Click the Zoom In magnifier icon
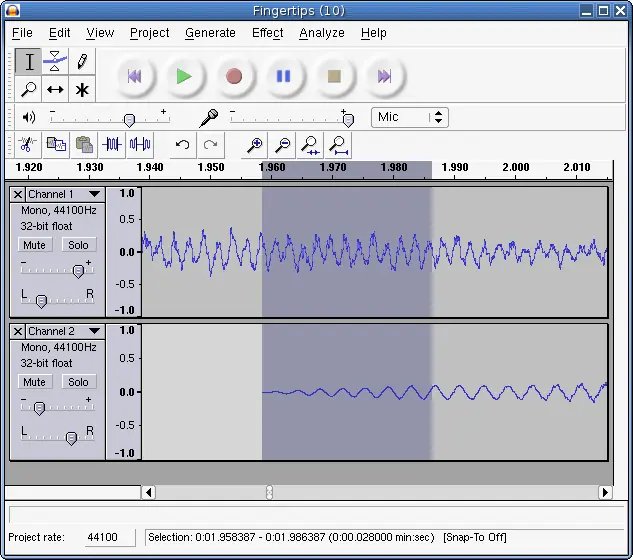The image size is (633, 560). (x=255, y=145)
